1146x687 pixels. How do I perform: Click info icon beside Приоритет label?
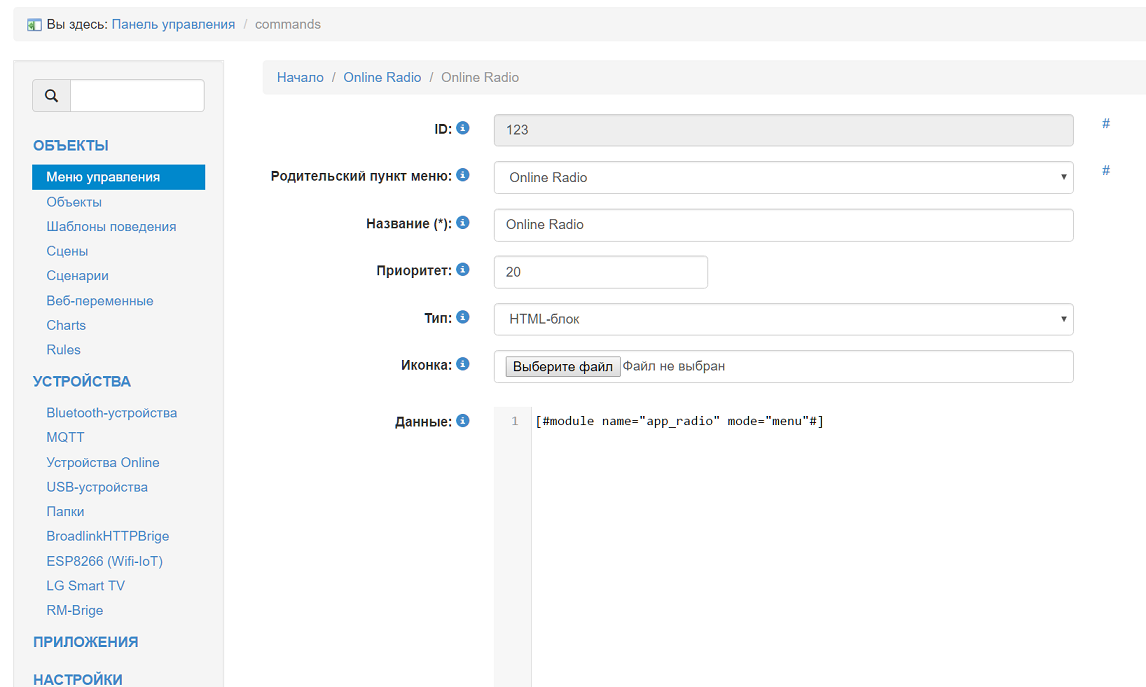(463, 270)
